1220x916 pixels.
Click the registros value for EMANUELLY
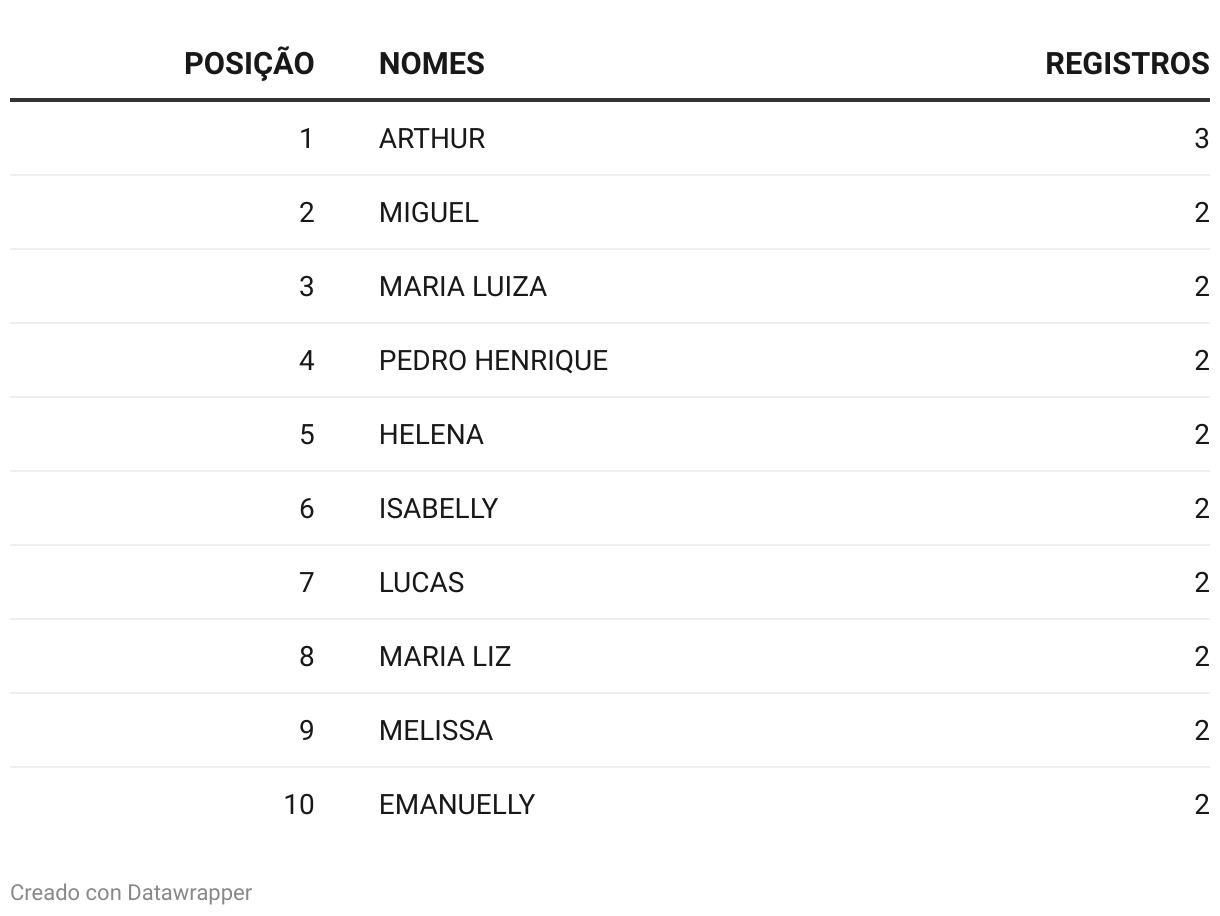[1201, 804]
